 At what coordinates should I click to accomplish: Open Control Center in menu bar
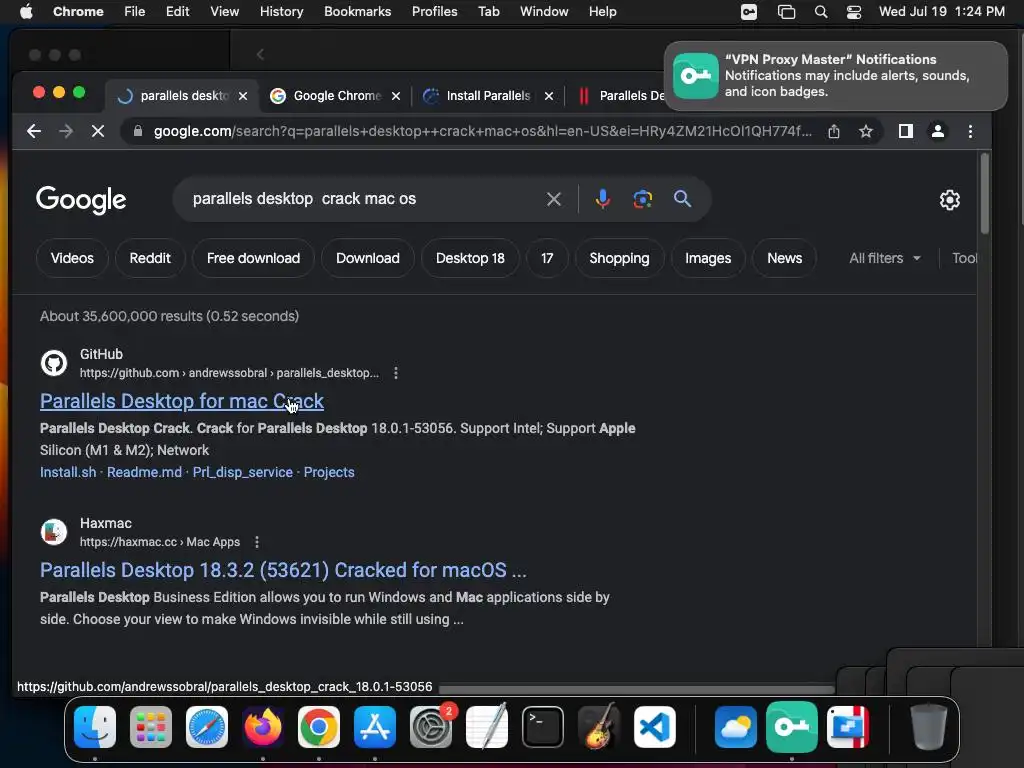point(854,12)
